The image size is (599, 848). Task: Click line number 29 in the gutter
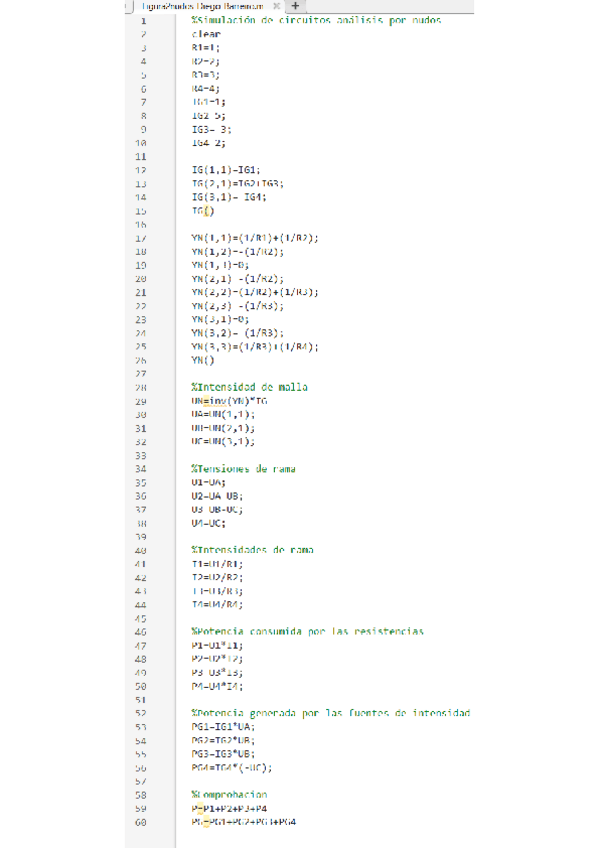(141, 402)
